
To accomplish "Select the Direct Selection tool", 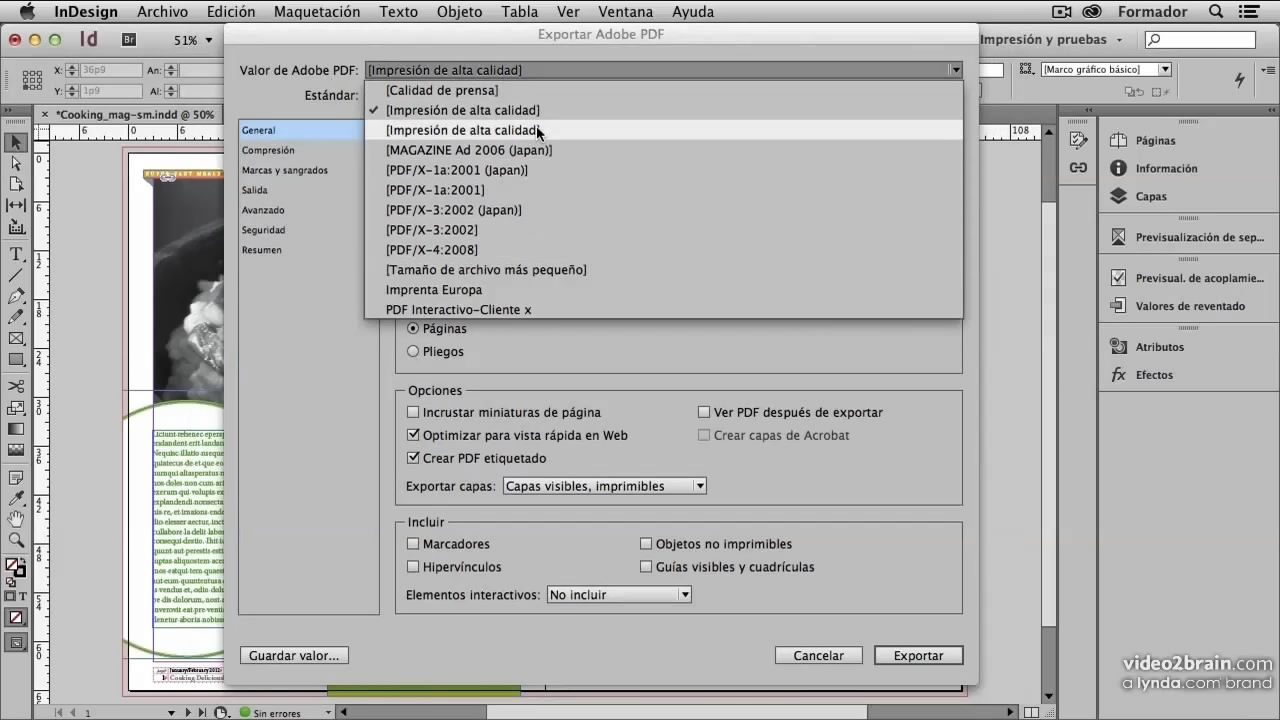I will coord(16,163).
